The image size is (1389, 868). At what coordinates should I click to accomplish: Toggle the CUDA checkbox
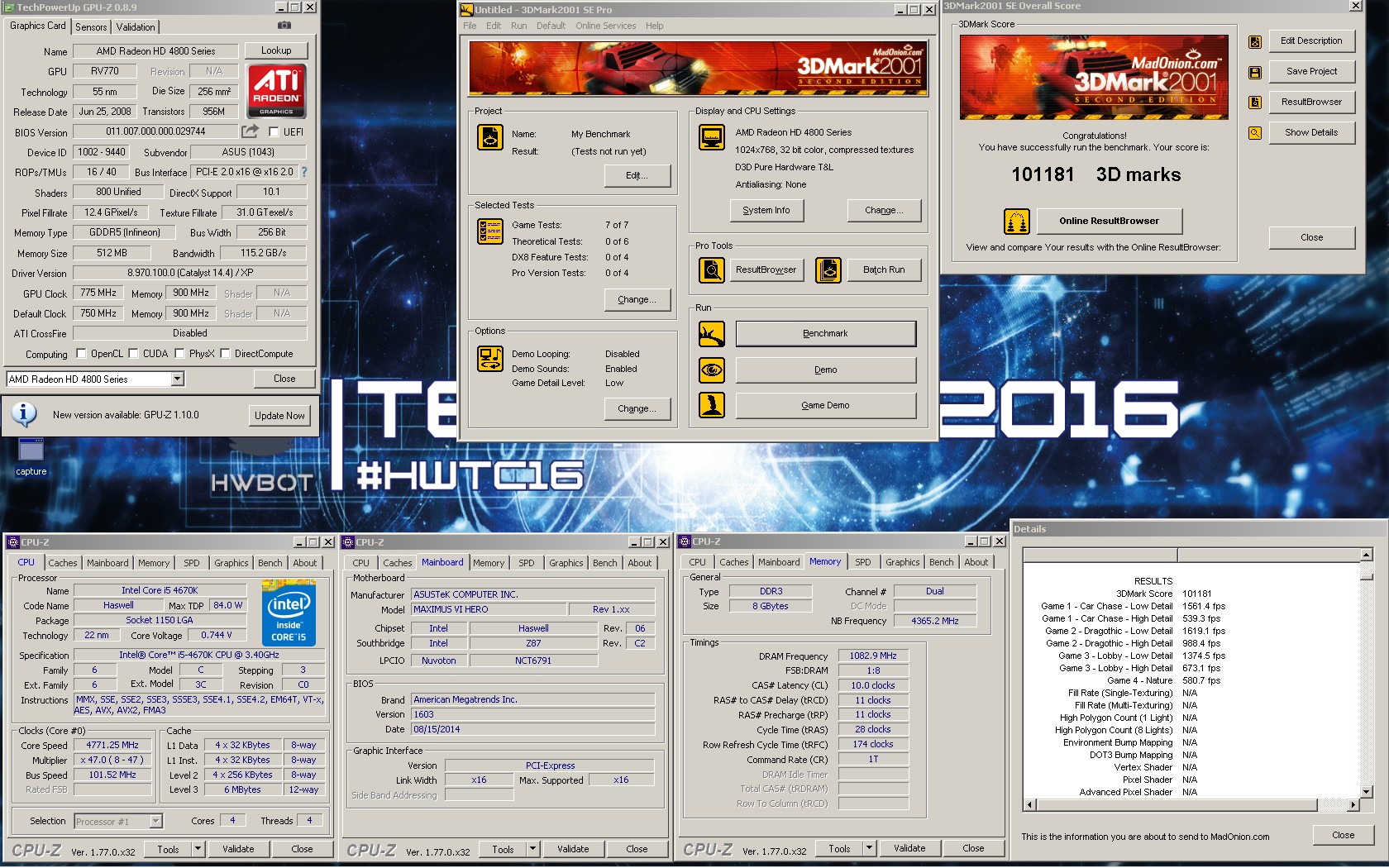(x=133, y=354)
